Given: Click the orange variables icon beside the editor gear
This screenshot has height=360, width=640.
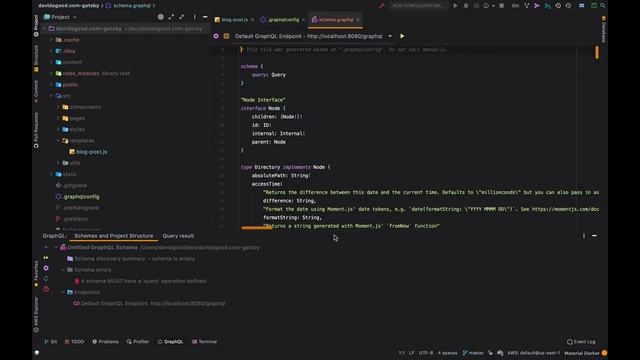Looking at the screenshot, I should pyautogui.click(x=226, y=36).
